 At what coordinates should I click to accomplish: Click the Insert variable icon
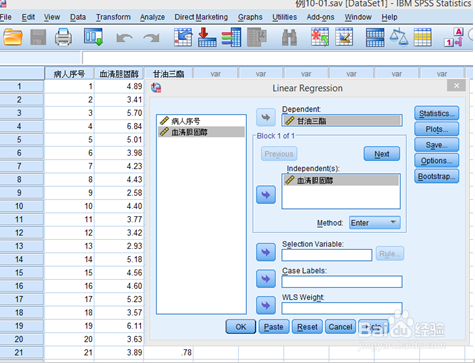[x=344, y=37]
